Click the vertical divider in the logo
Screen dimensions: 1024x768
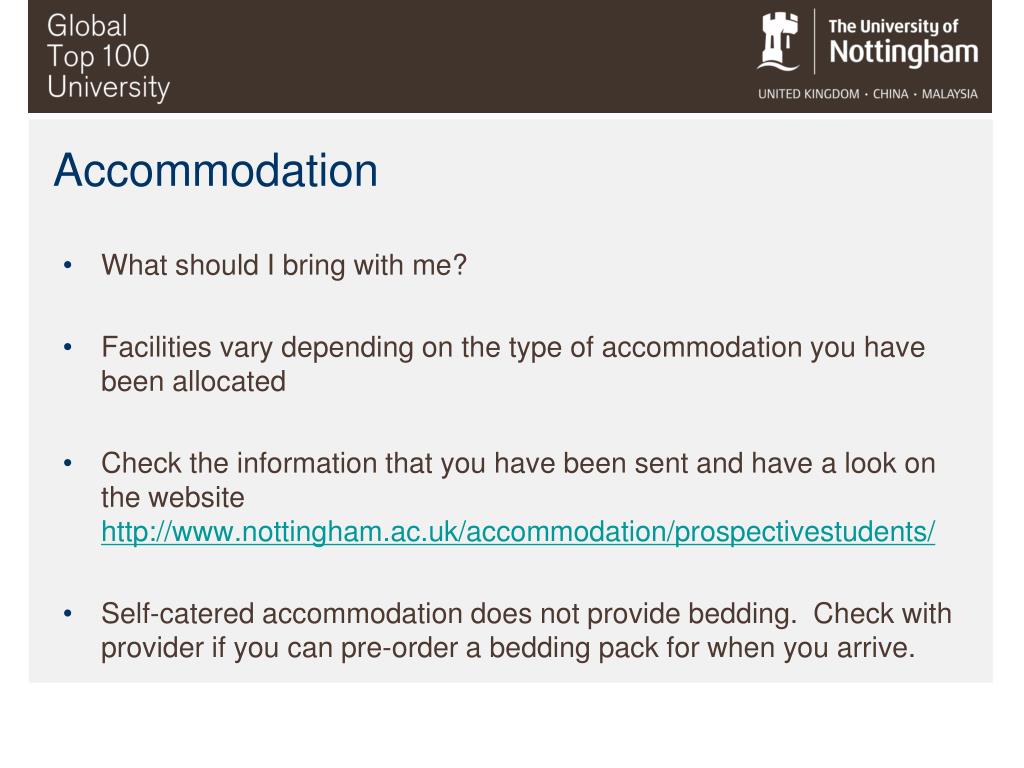click(814, 41)
